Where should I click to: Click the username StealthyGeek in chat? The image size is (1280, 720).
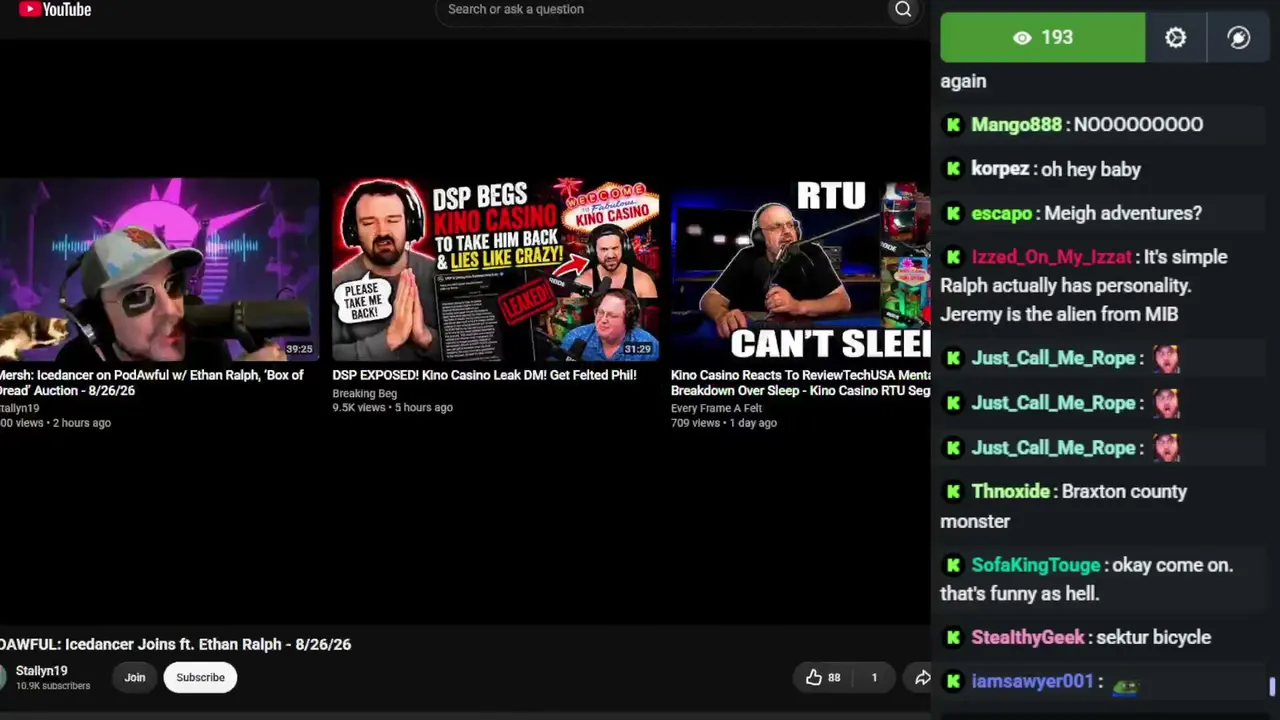click(1027, 637)
